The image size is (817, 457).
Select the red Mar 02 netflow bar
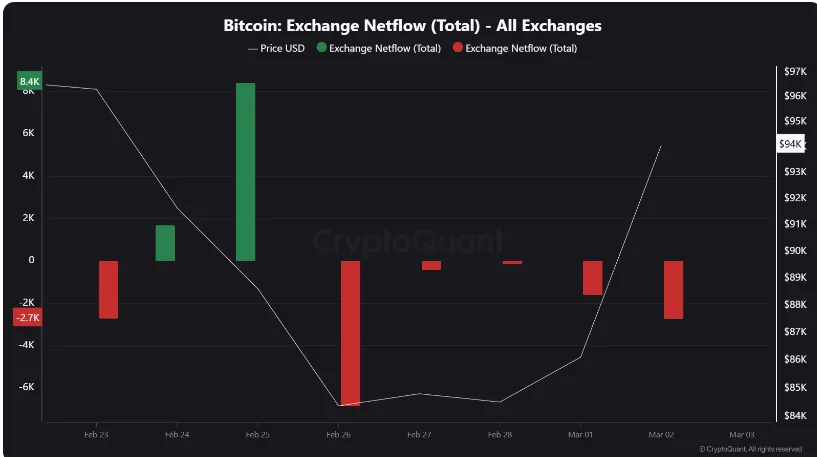673,290
